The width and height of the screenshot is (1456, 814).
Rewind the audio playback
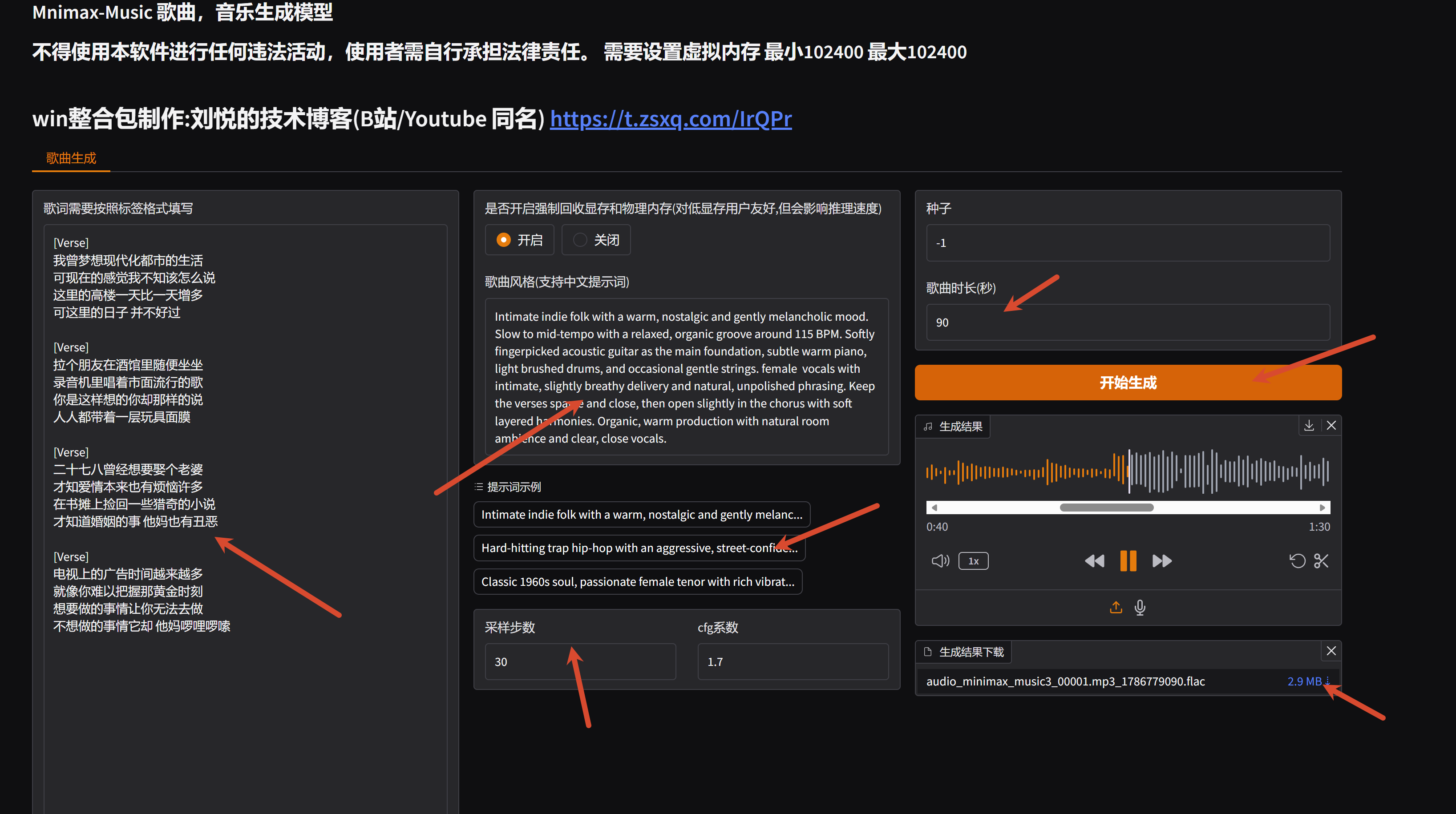click(1094, 561)
